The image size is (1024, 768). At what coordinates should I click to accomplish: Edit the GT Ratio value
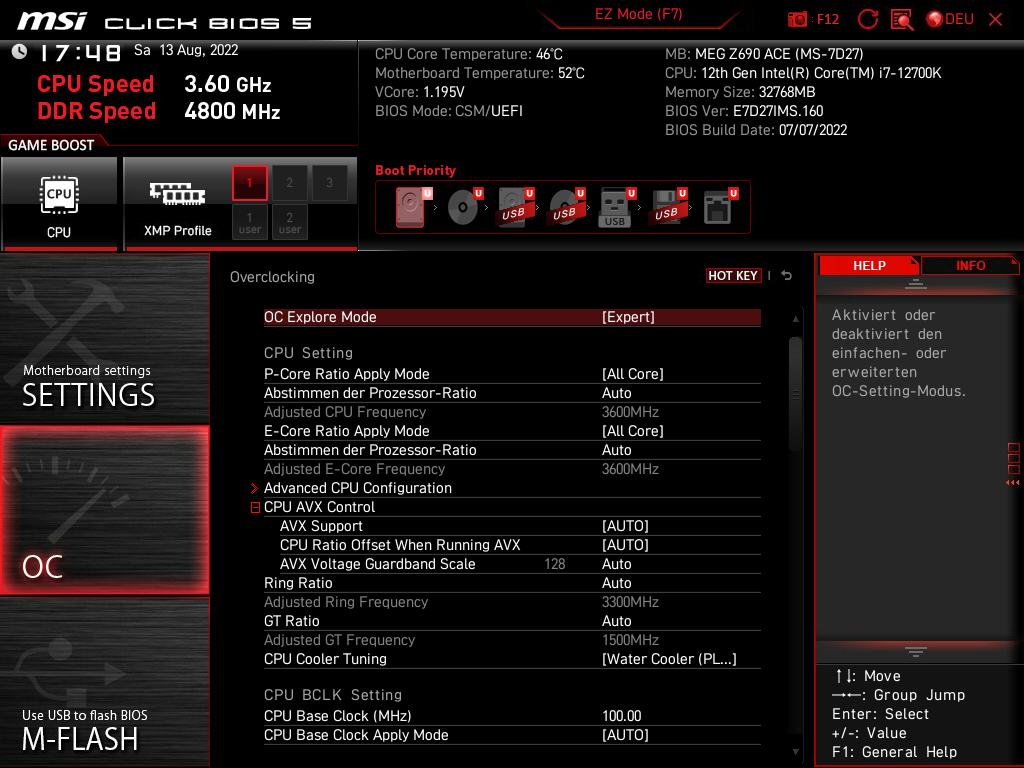(x=616, y=621)
